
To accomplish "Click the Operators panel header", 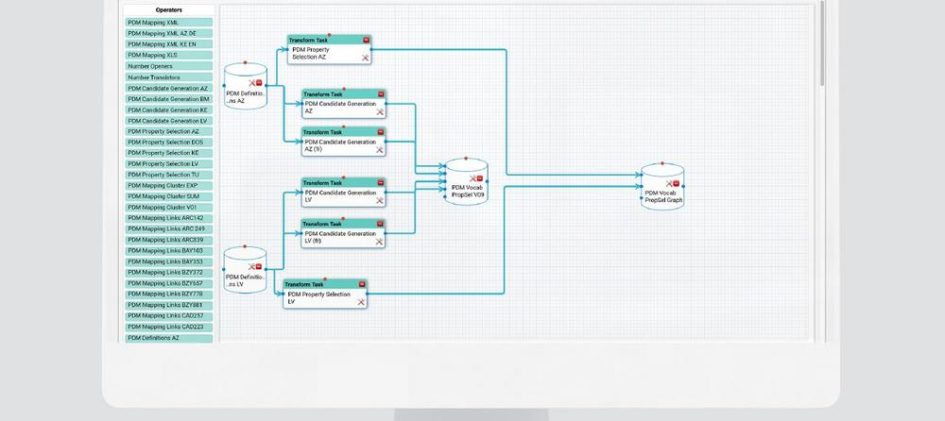I will [168, 10].
